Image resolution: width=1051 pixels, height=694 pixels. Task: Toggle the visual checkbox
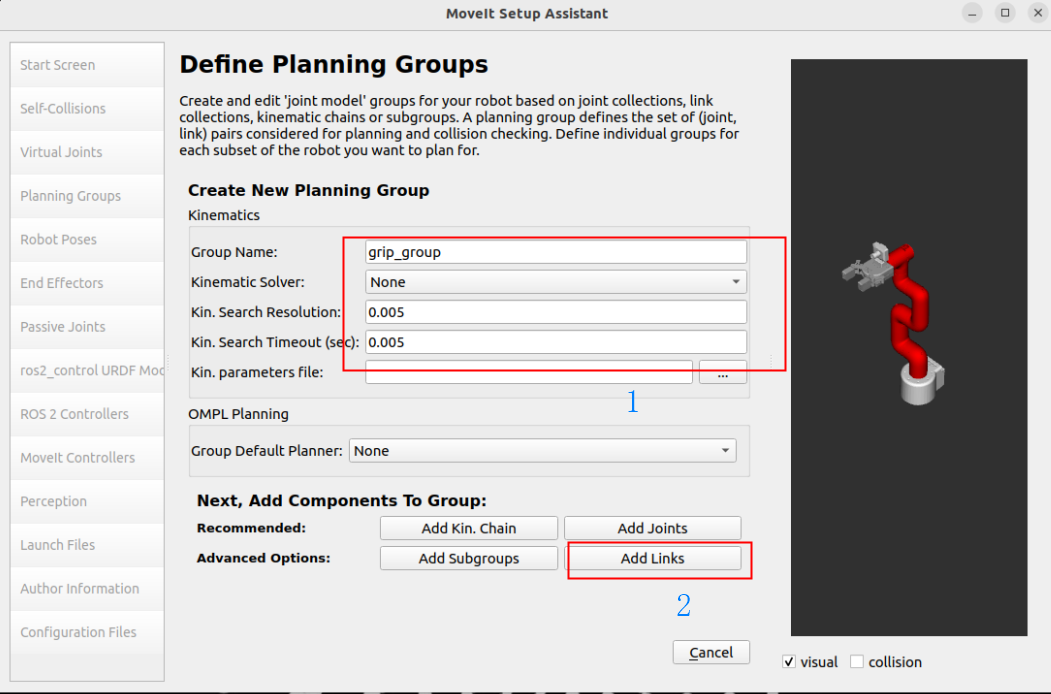tap(789, 662)
